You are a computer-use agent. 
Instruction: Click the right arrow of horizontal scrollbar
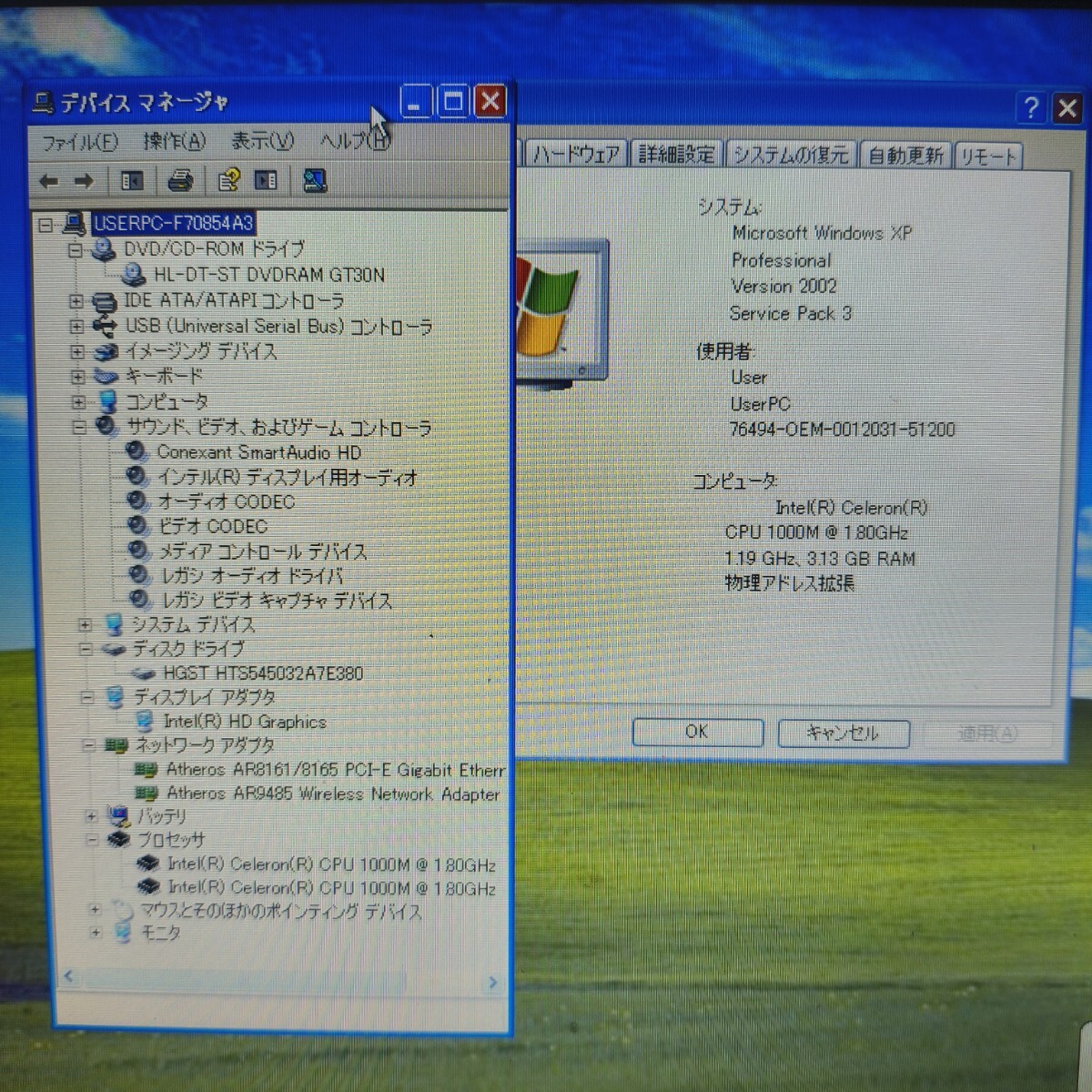493,983
